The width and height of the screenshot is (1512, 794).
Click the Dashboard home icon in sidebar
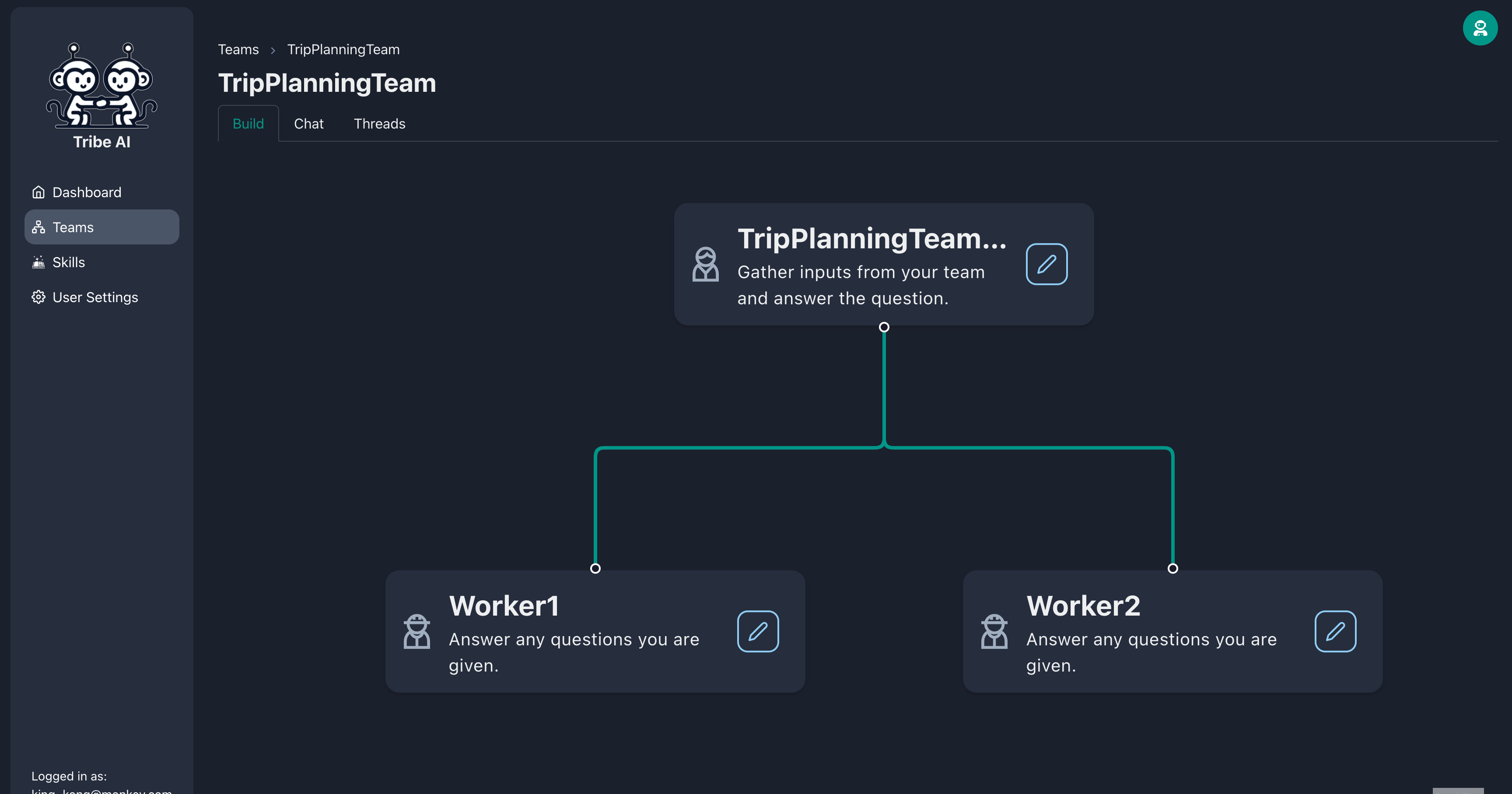coord(39,192)
